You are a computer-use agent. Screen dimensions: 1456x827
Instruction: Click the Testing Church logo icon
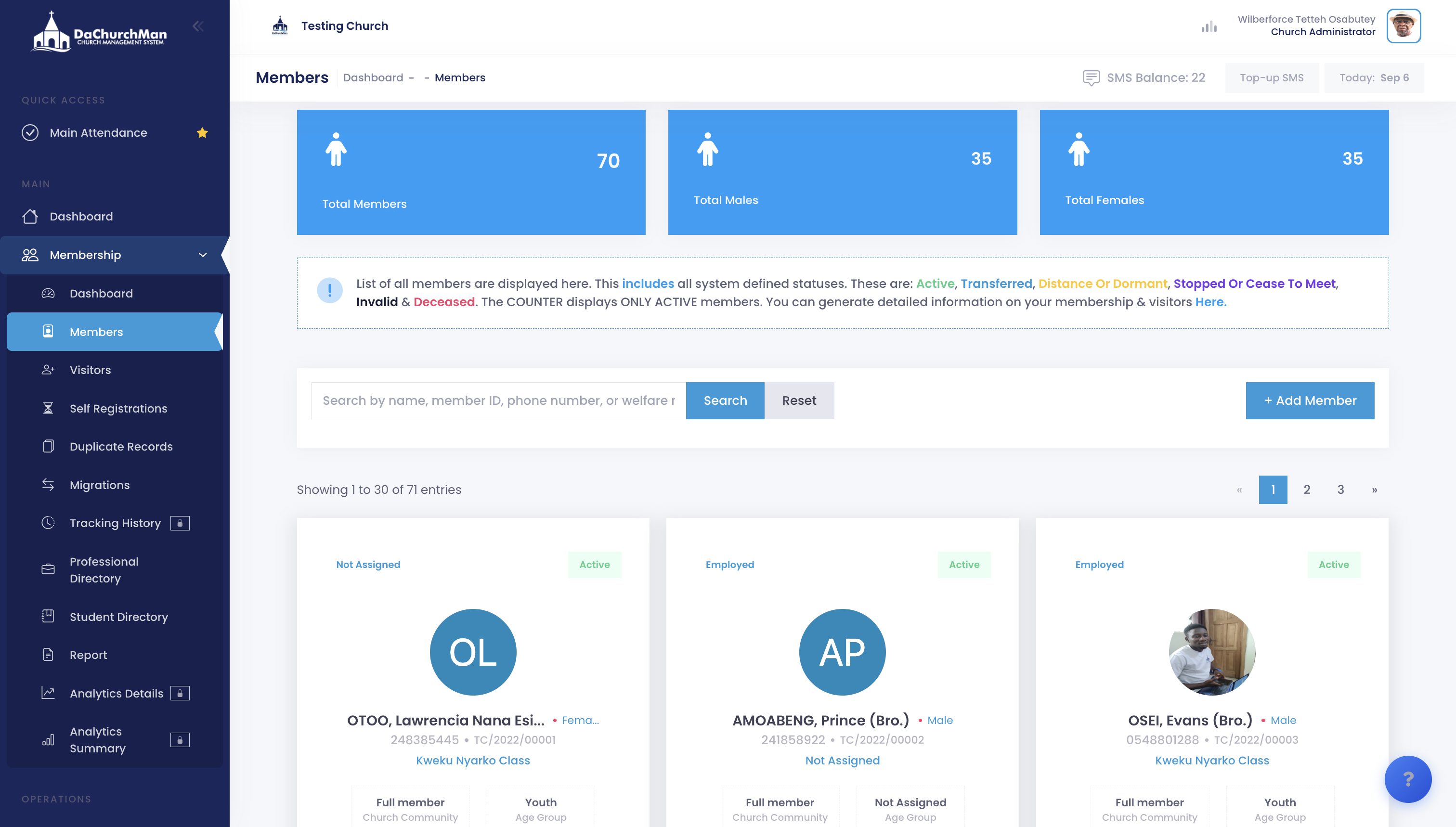[x=280, y=26]
